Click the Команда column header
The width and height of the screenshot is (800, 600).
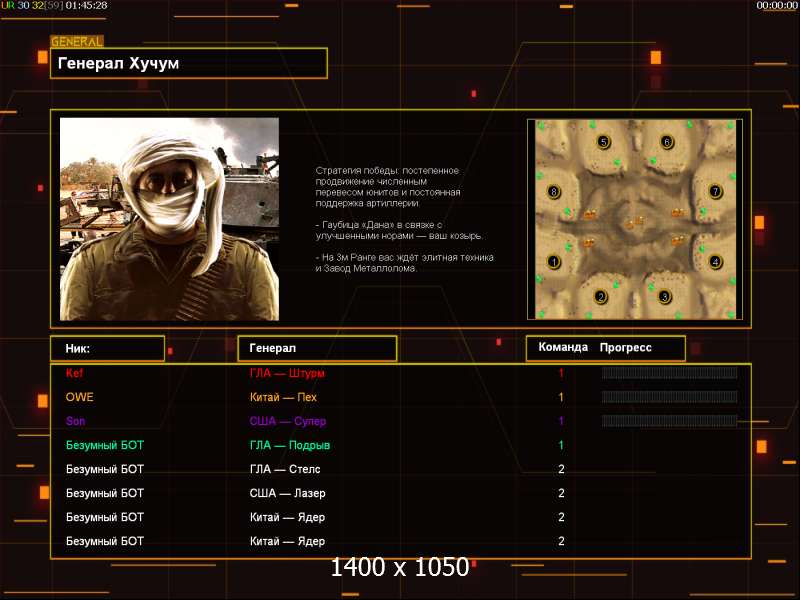(x=563, y=348)
